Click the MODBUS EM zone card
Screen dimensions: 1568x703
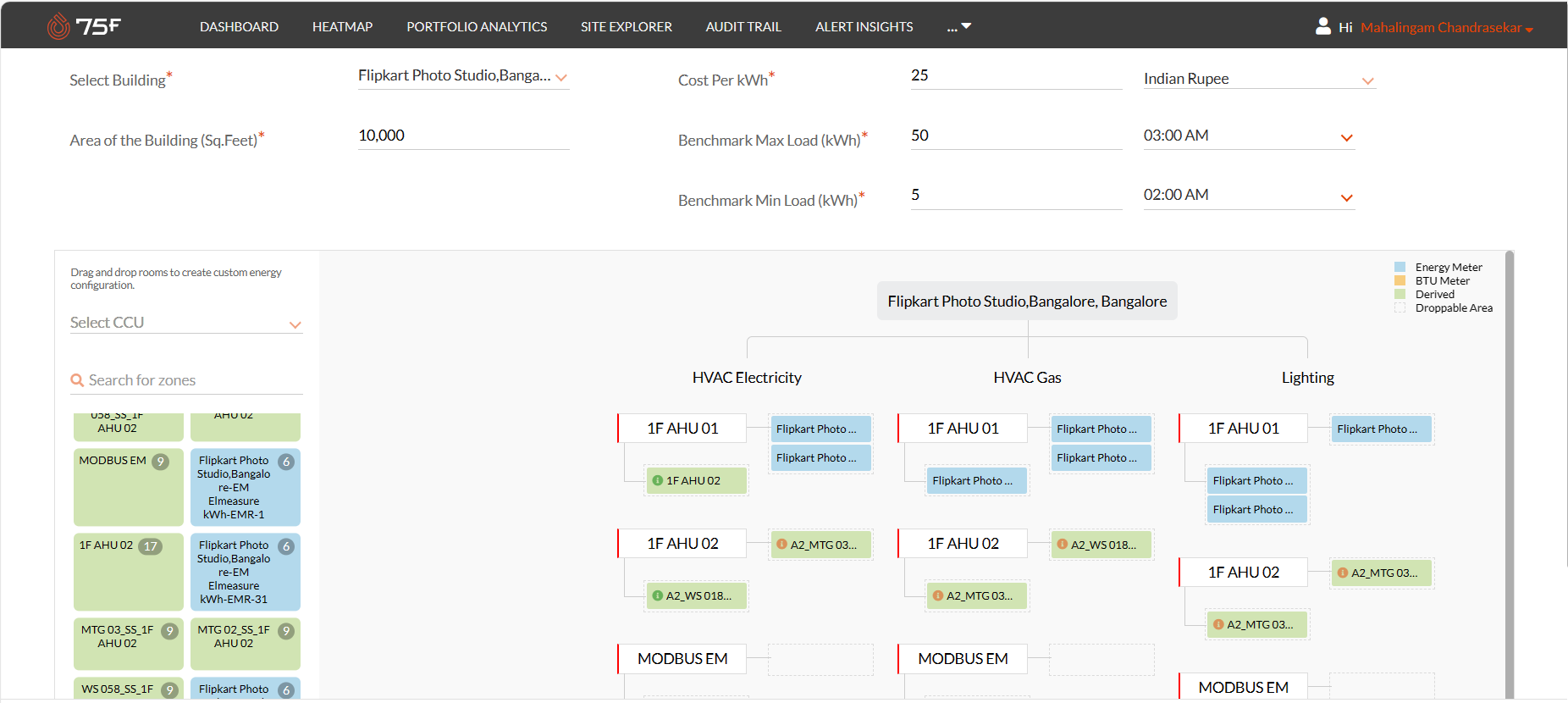pos(128,487)
